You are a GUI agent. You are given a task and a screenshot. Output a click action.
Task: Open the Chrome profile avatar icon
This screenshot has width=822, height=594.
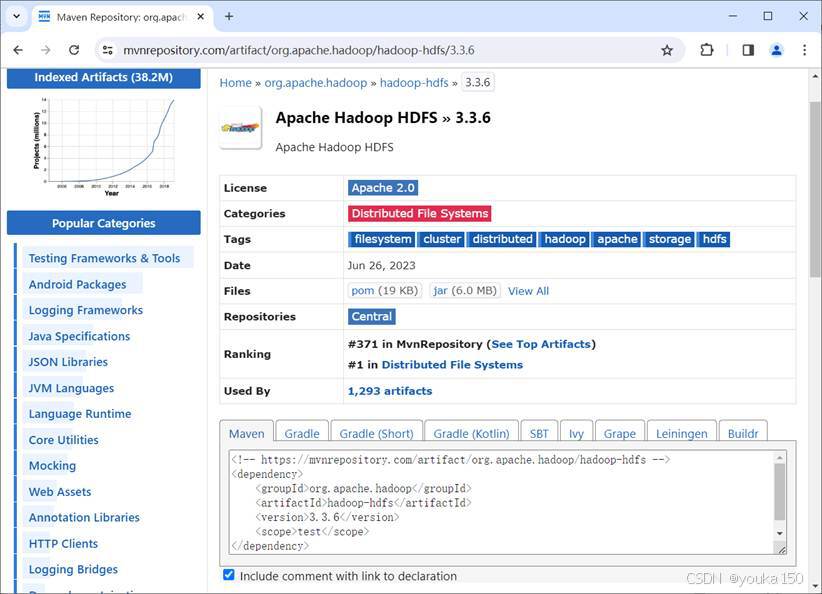tap(776, 50)
